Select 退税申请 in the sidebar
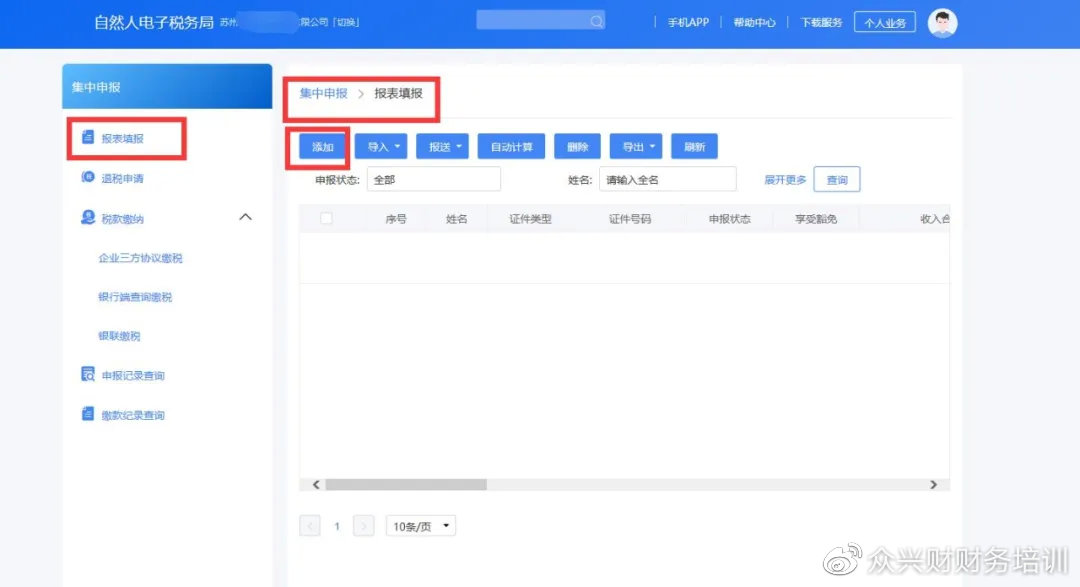Image resolution: width=1080 pixels, height=587 pixels. click(123, 178)
